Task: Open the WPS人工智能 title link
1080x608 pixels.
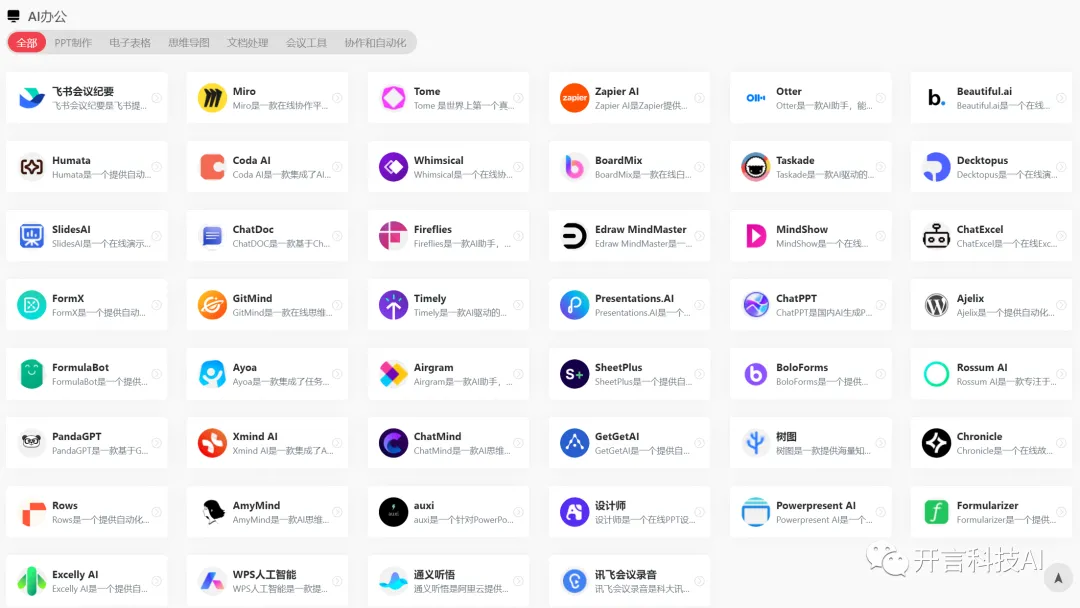Action: click(x=264, y=574)
